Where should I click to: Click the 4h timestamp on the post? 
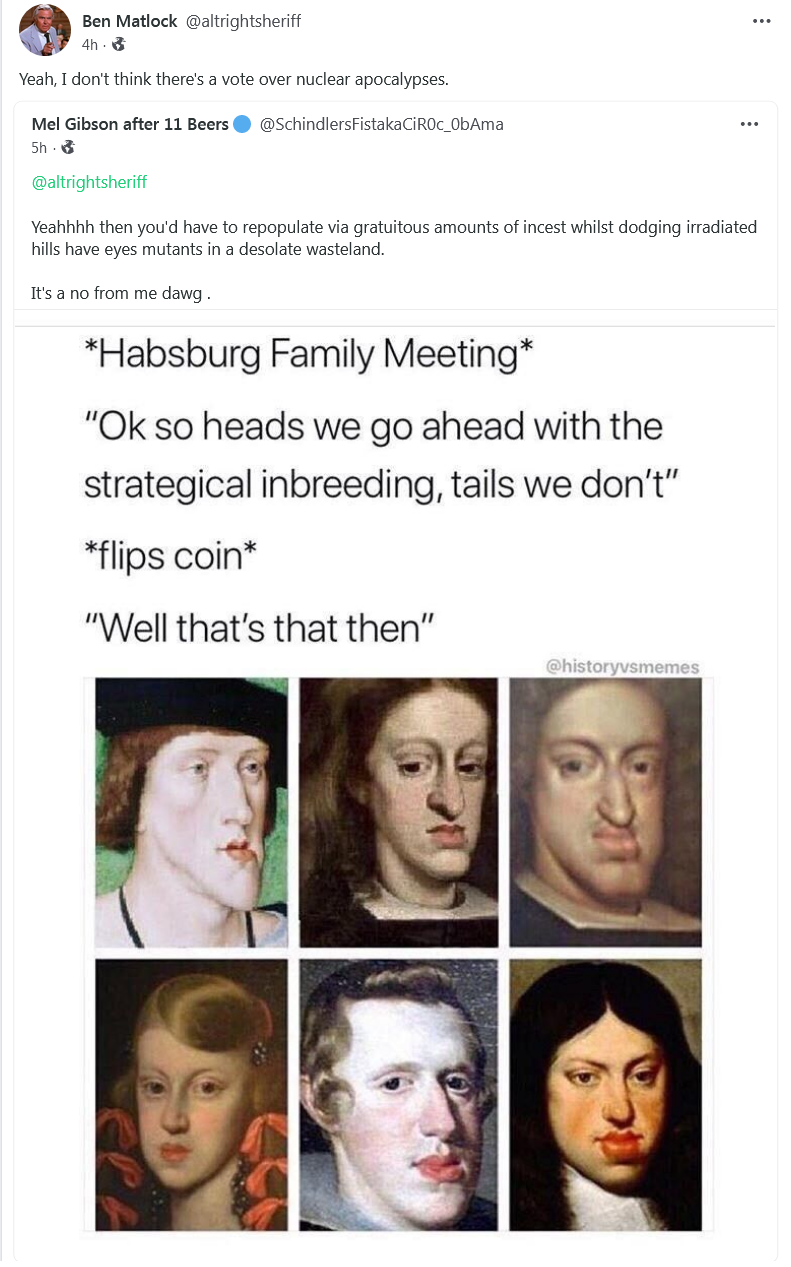pyautogui.click(x=90, y=44)
